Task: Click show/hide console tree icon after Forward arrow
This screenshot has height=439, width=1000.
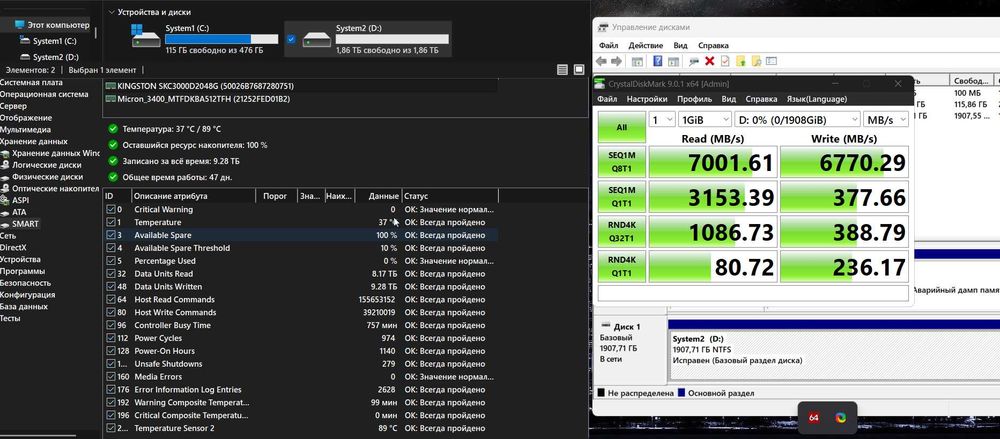Action: [637, 61]
